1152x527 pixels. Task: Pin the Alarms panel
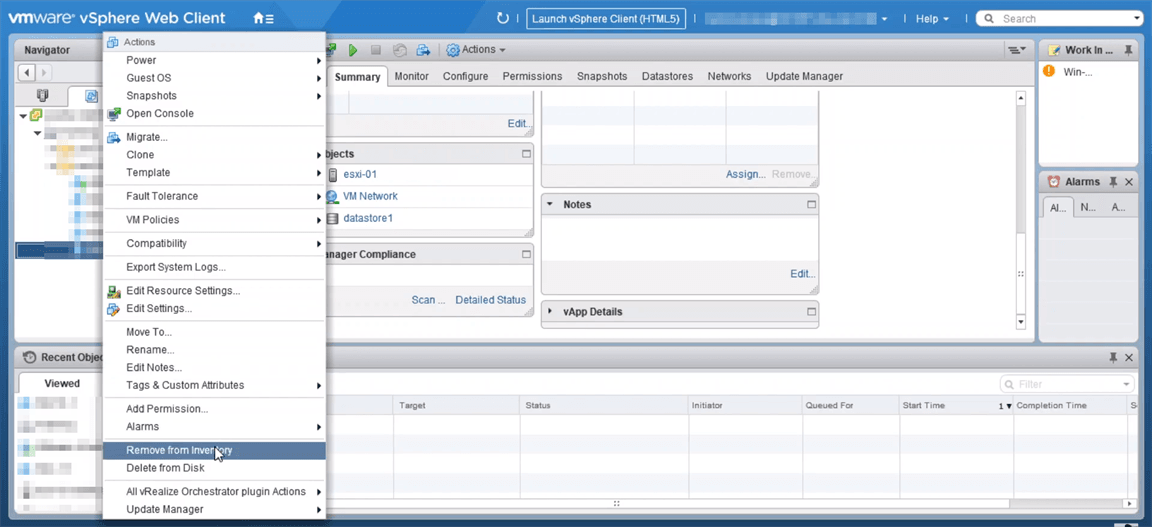point(1113,182)
